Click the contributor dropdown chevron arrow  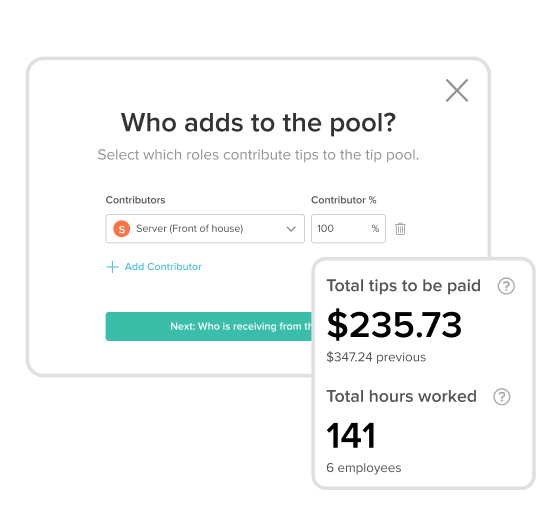(291, 229)
